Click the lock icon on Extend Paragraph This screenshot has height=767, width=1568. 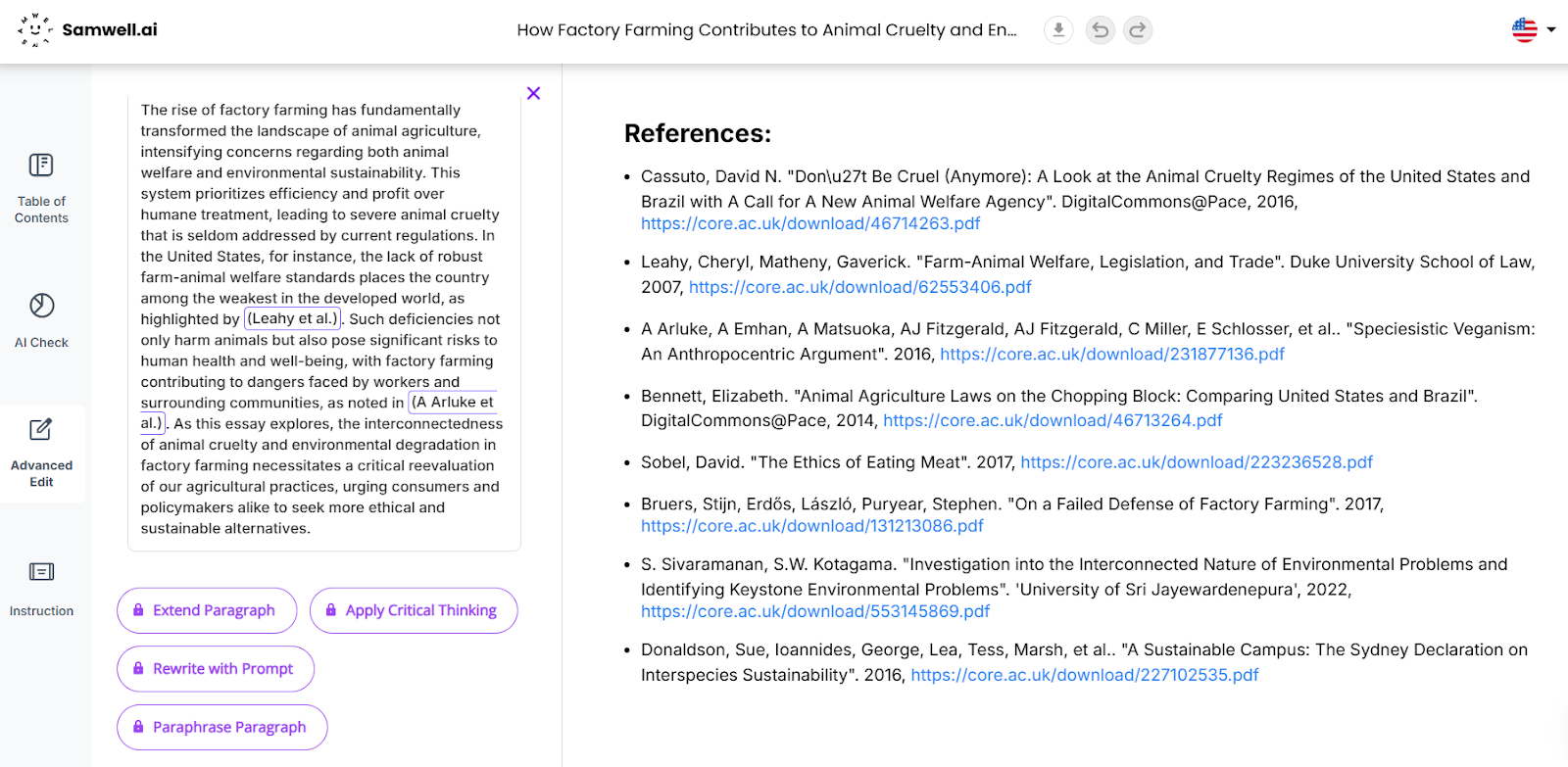(138, 609)
